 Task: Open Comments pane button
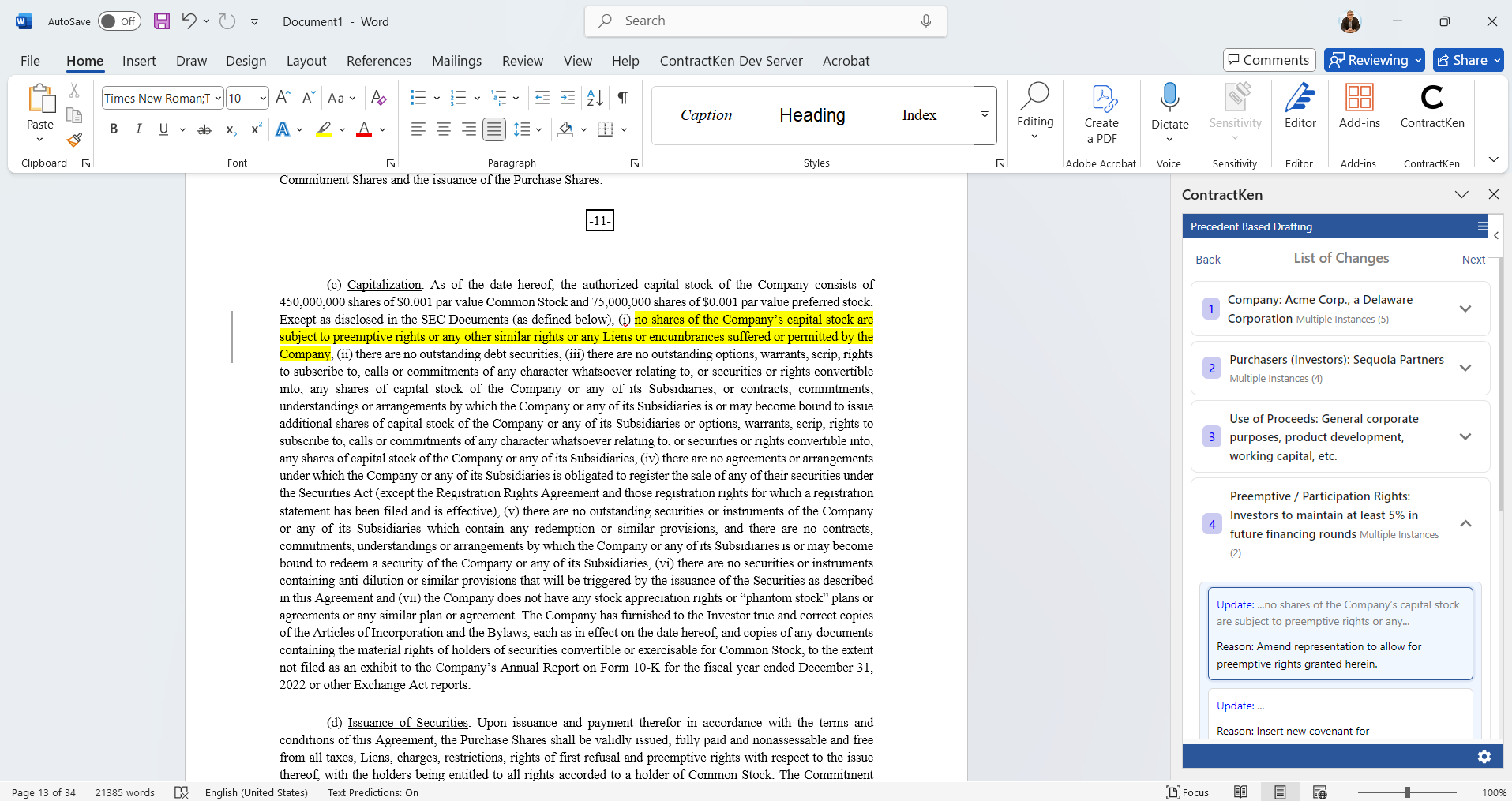coord(1270,60)
